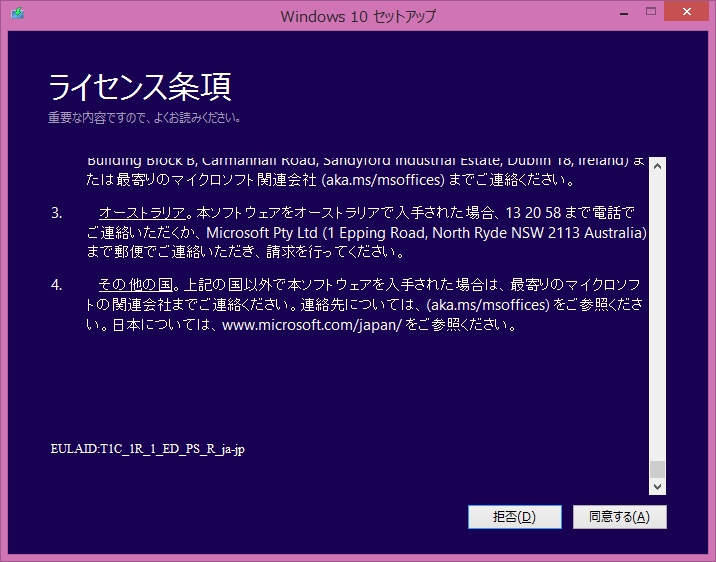Click the underlined その他の国 heading
716x562 pixels.
(136, 285)
